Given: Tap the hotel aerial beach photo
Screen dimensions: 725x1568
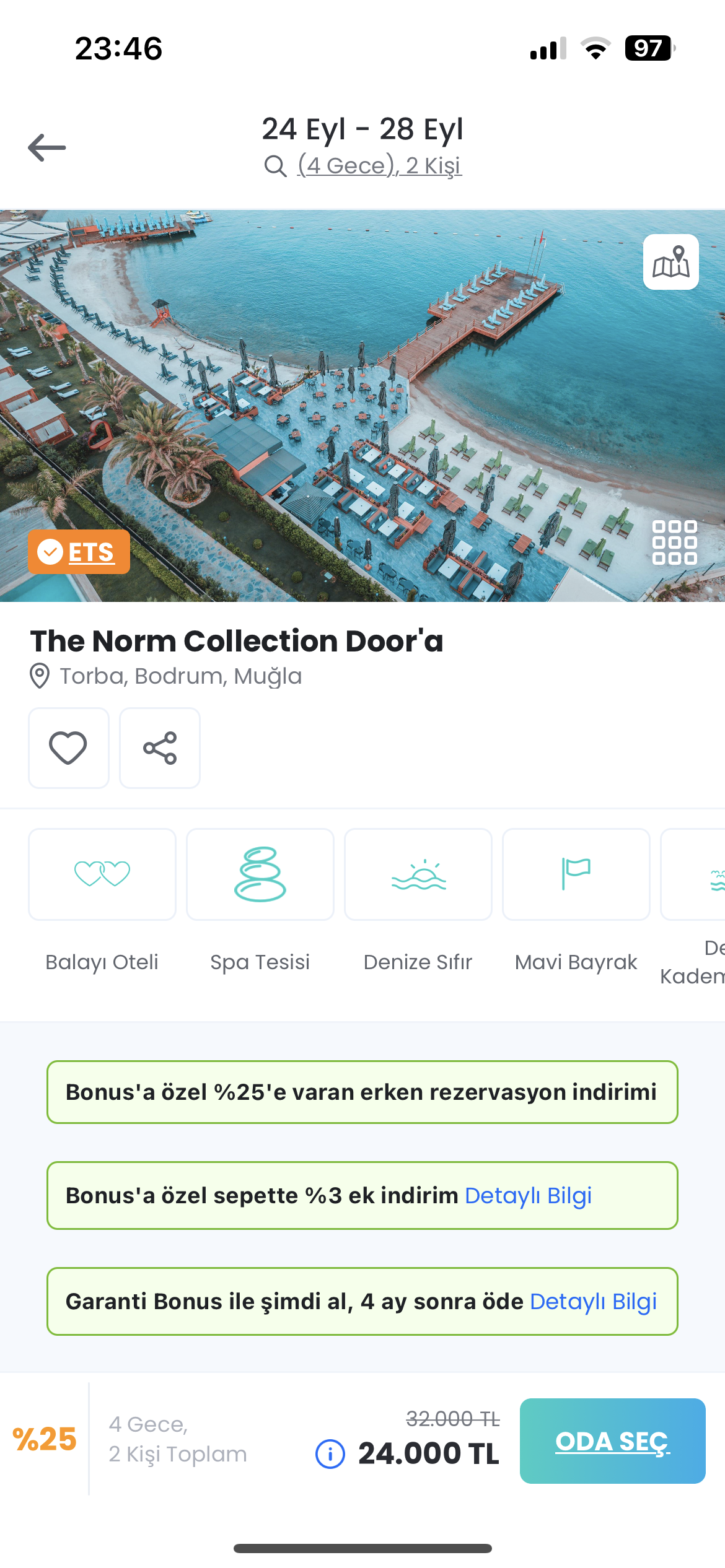Looking at the screenshot, I should [362, 406].
